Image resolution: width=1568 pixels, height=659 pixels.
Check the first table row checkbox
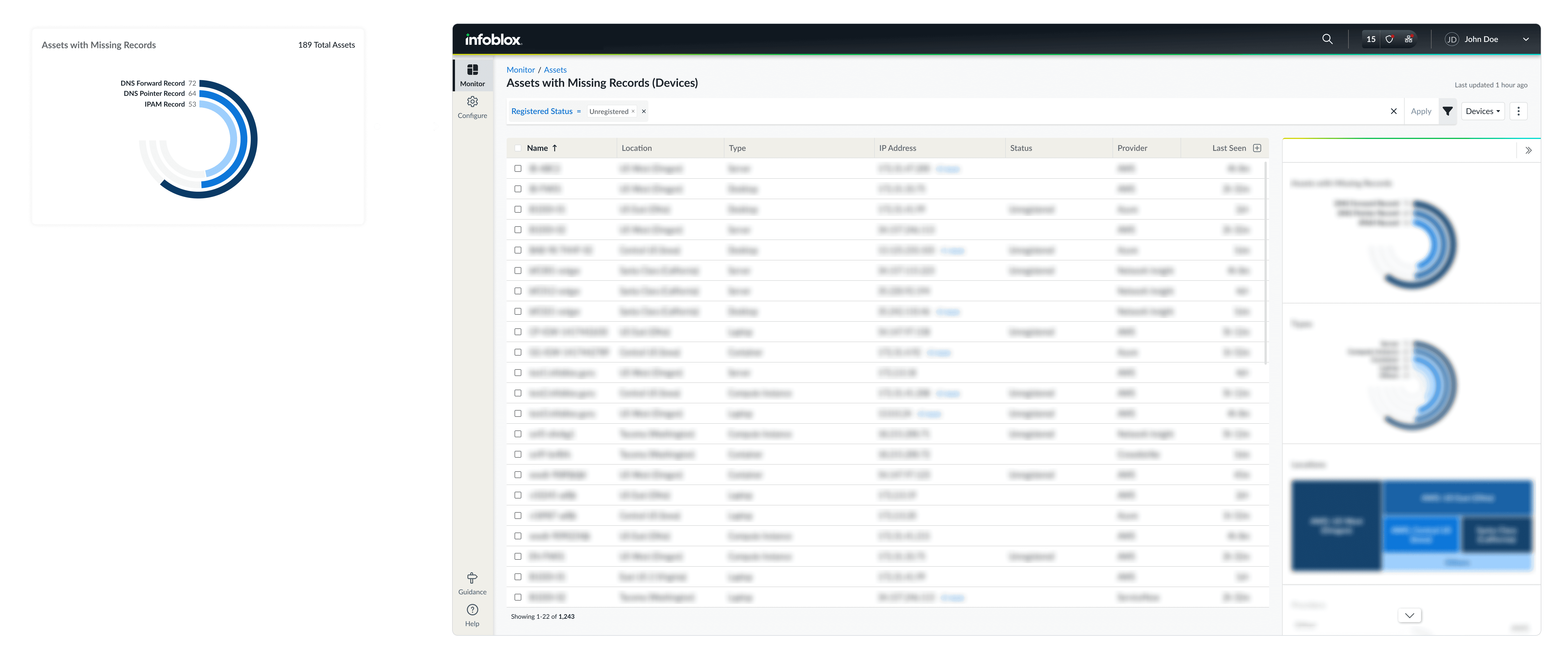[x=517, y=168]
